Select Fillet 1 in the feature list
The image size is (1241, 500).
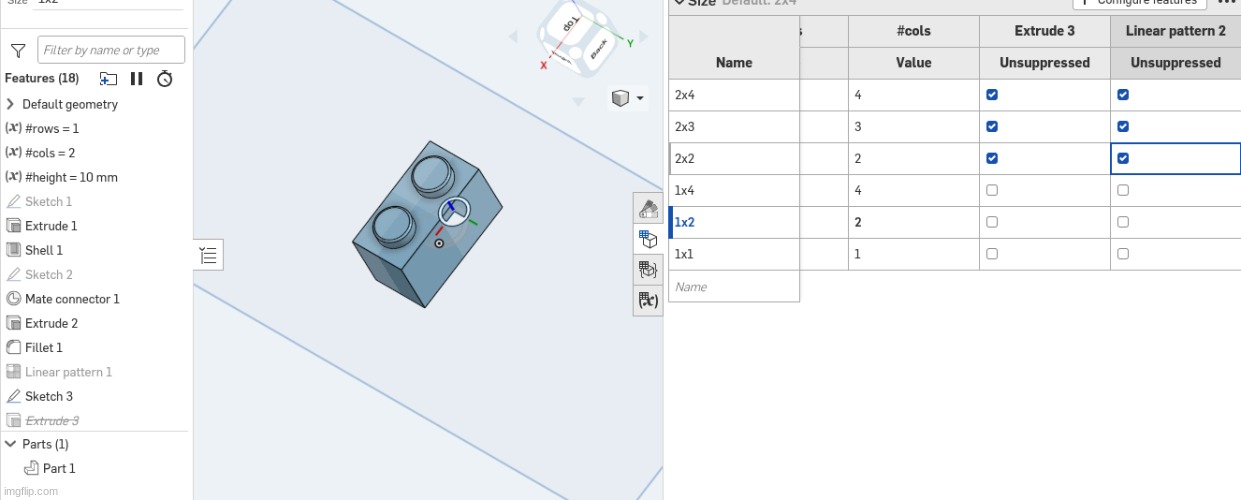click(x=44, y=347)
